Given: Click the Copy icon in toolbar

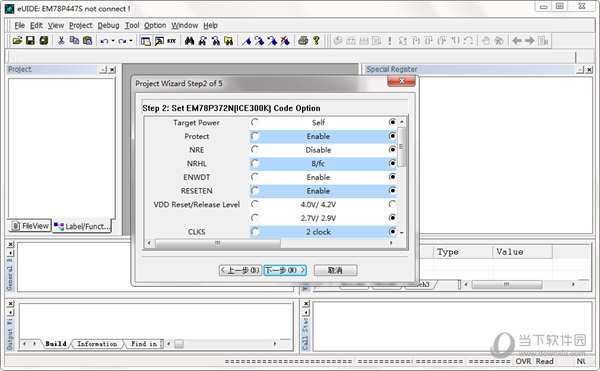Looking at the screenshot, I should (74, 40).
